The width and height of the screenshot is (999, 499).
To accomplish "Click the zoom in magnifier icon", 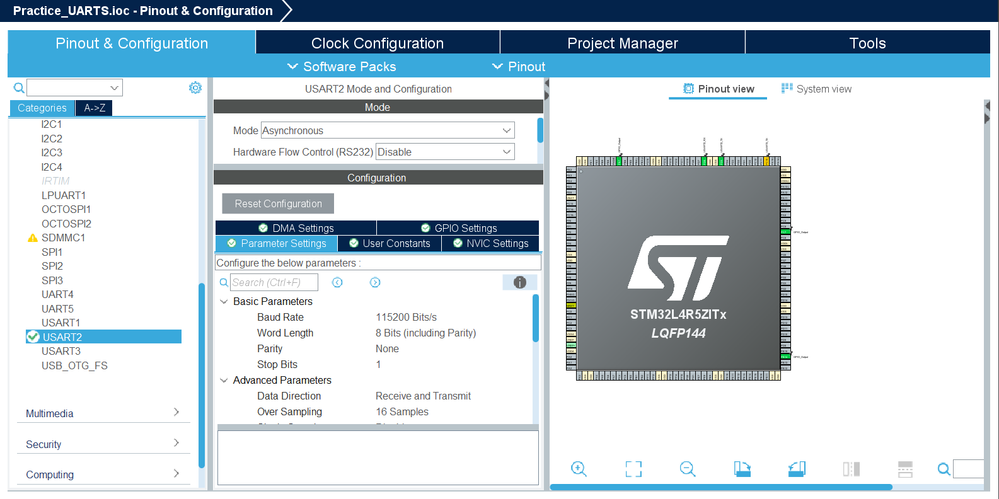I will 579,469.
